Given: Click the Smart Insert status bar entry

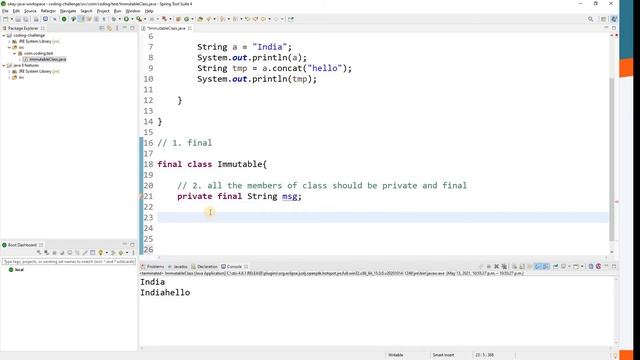Looking at the screenshot, I should pyautogui.click(x=443, y=355).
